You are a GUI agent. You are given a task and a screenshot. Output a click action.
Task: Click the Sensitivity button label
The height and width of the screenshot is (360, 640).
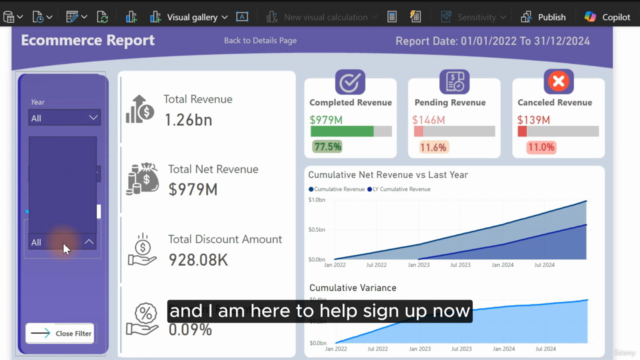(476, 17)
